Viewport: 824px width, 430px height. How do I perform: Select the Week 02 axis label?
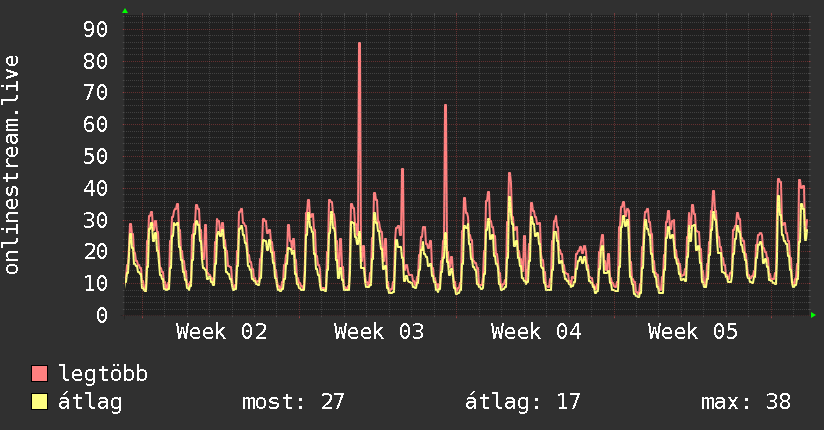221,331
